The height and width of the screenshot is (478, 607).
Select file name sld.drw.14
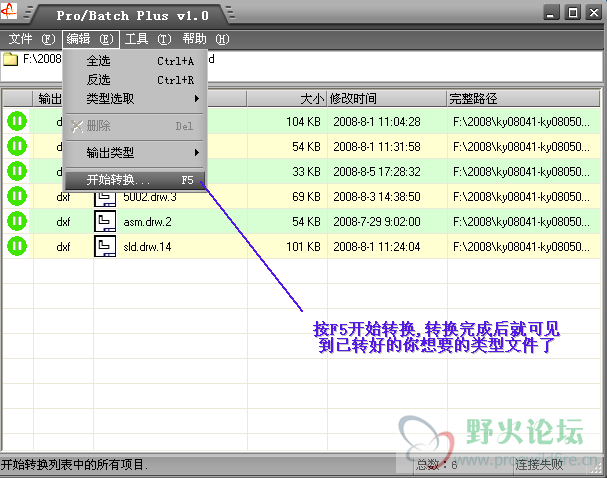[x=147, y=247]
